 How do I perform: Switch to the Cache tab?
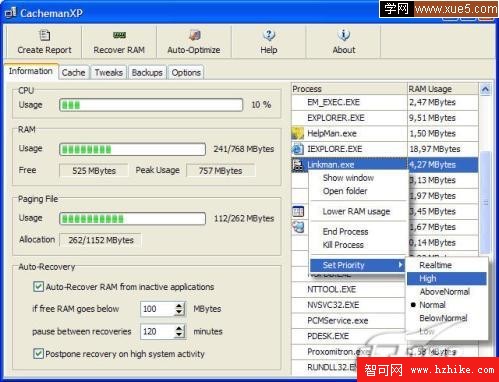click(73, 72)
